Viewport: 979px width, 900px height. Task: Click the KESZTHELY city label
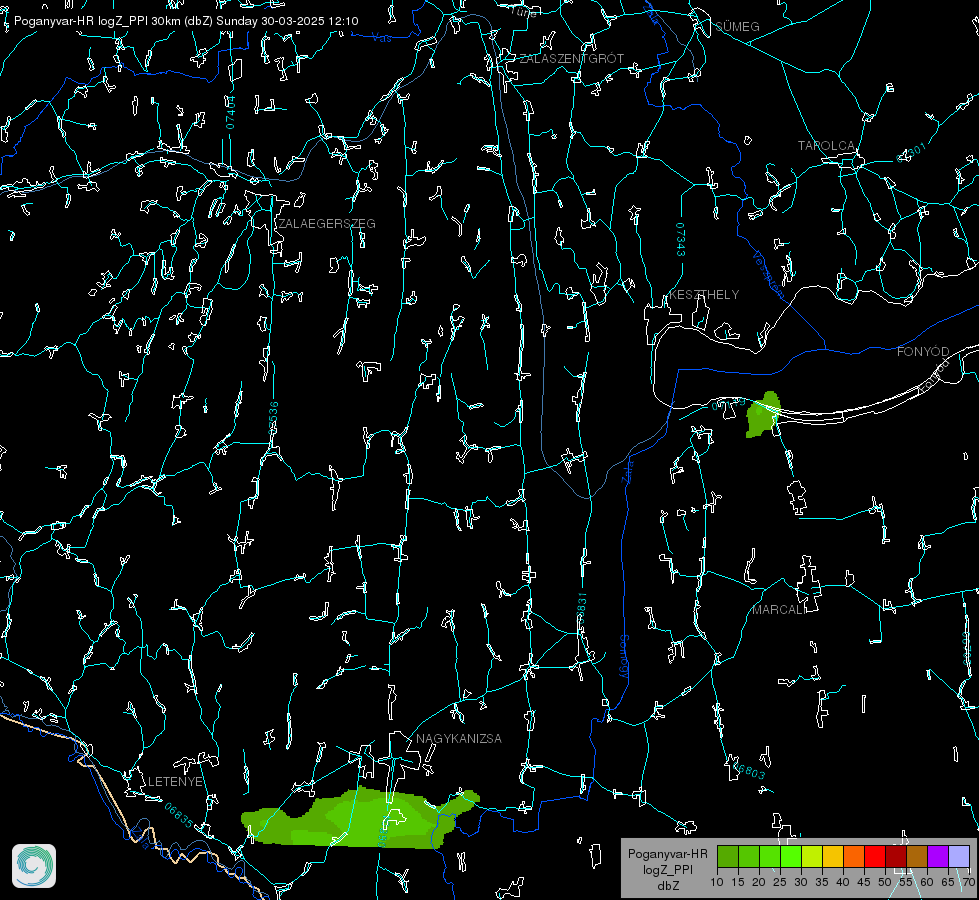point(704,294)
